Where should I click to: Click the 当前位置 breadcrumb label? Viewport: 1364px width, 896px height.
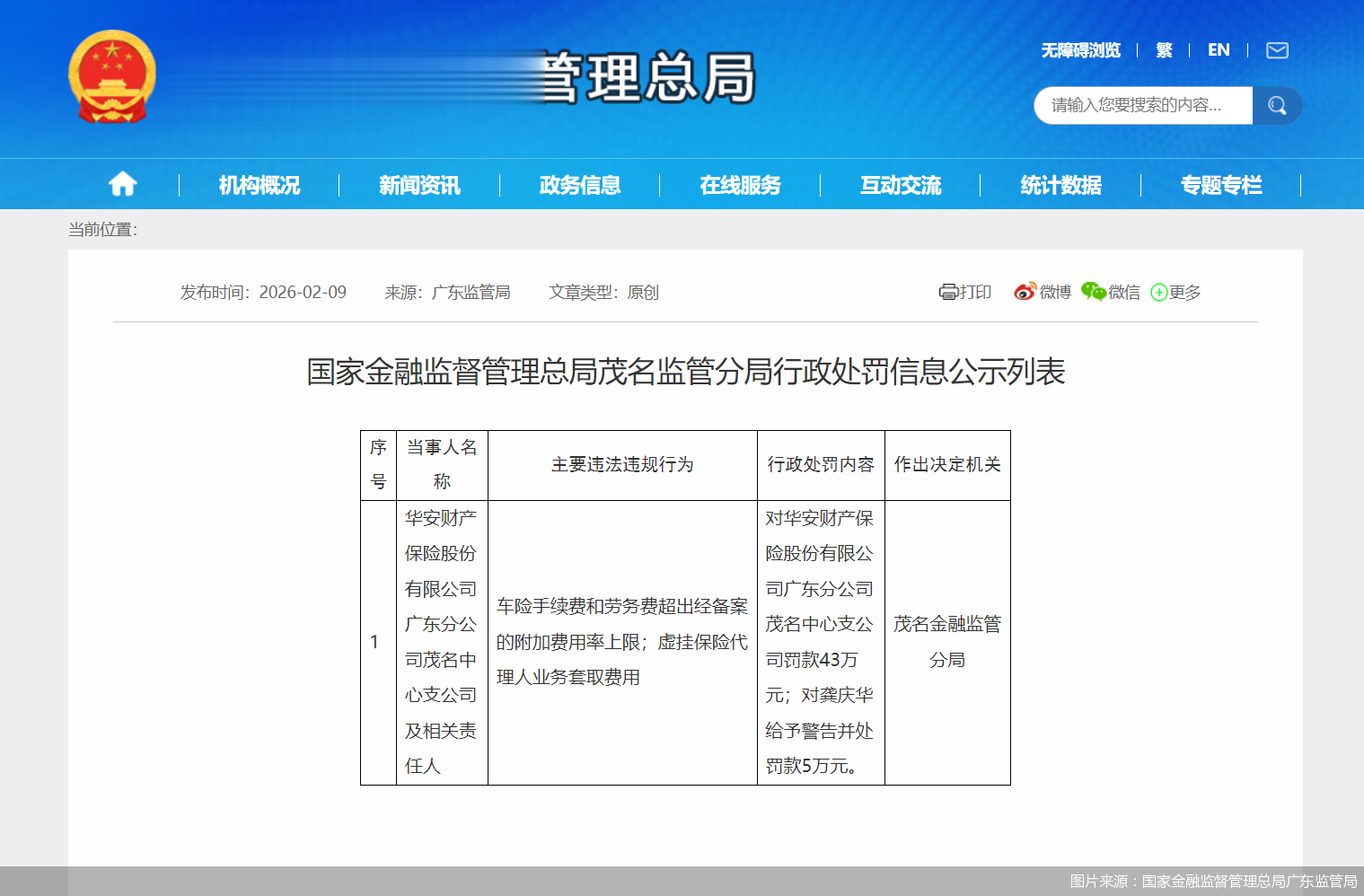click(x=102, y=230)
